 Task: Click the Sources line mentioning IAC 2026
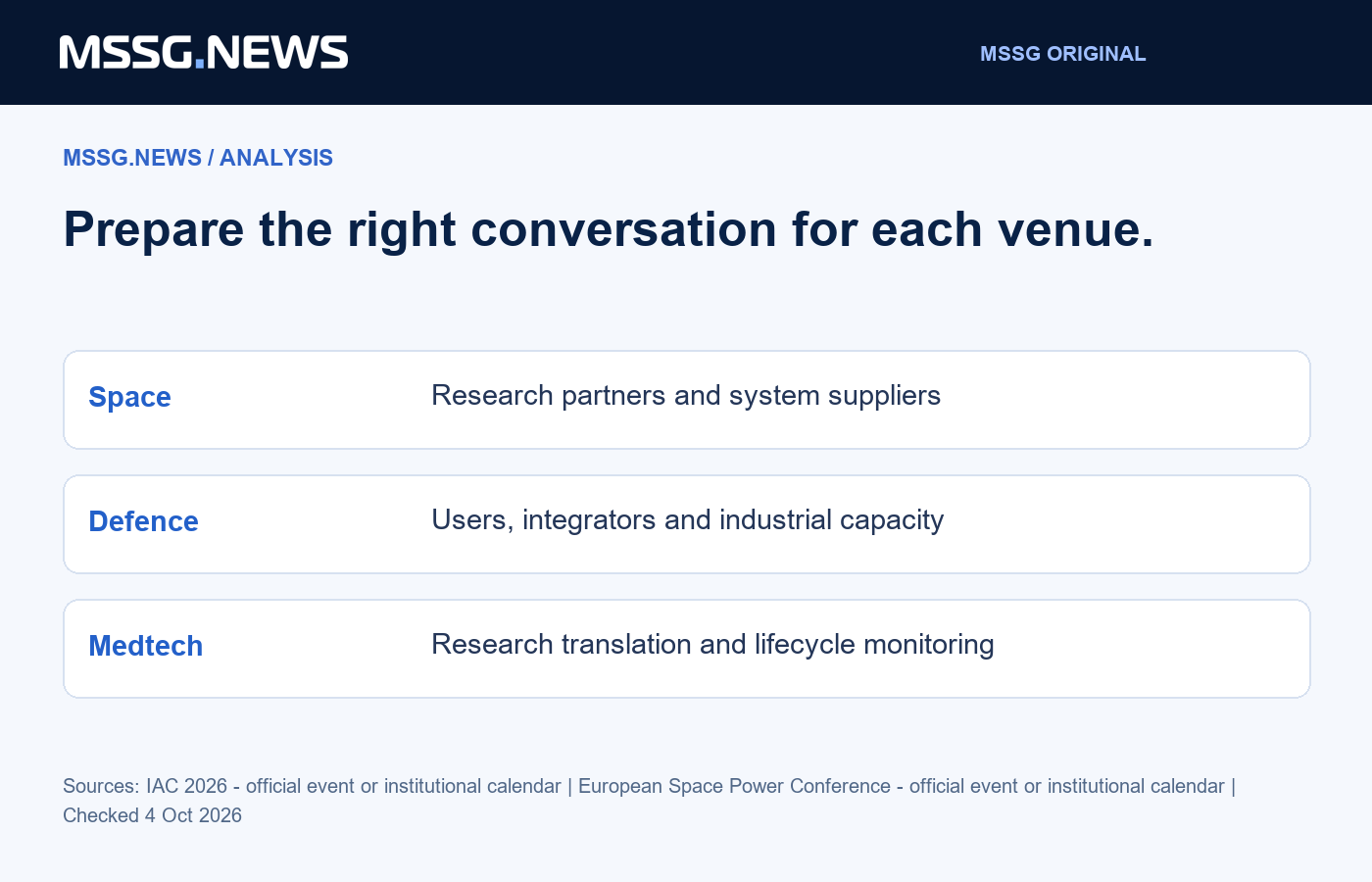click(649, 786)
